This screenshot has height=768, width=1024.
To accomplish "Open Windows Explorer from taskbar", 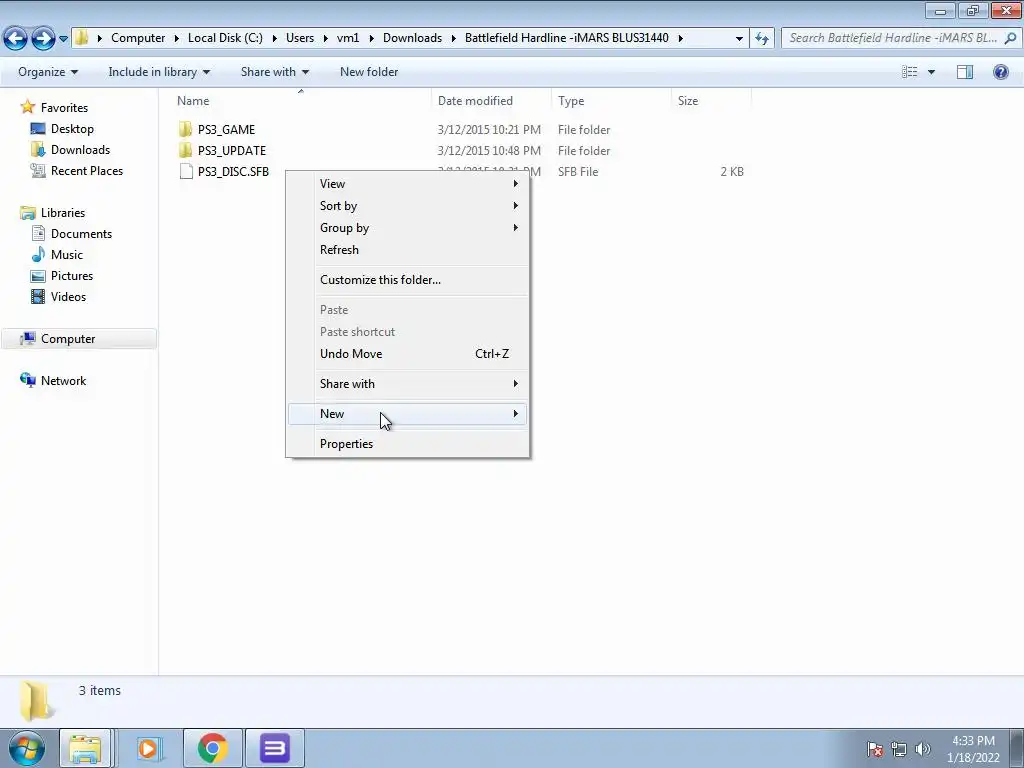I will 85,748.
